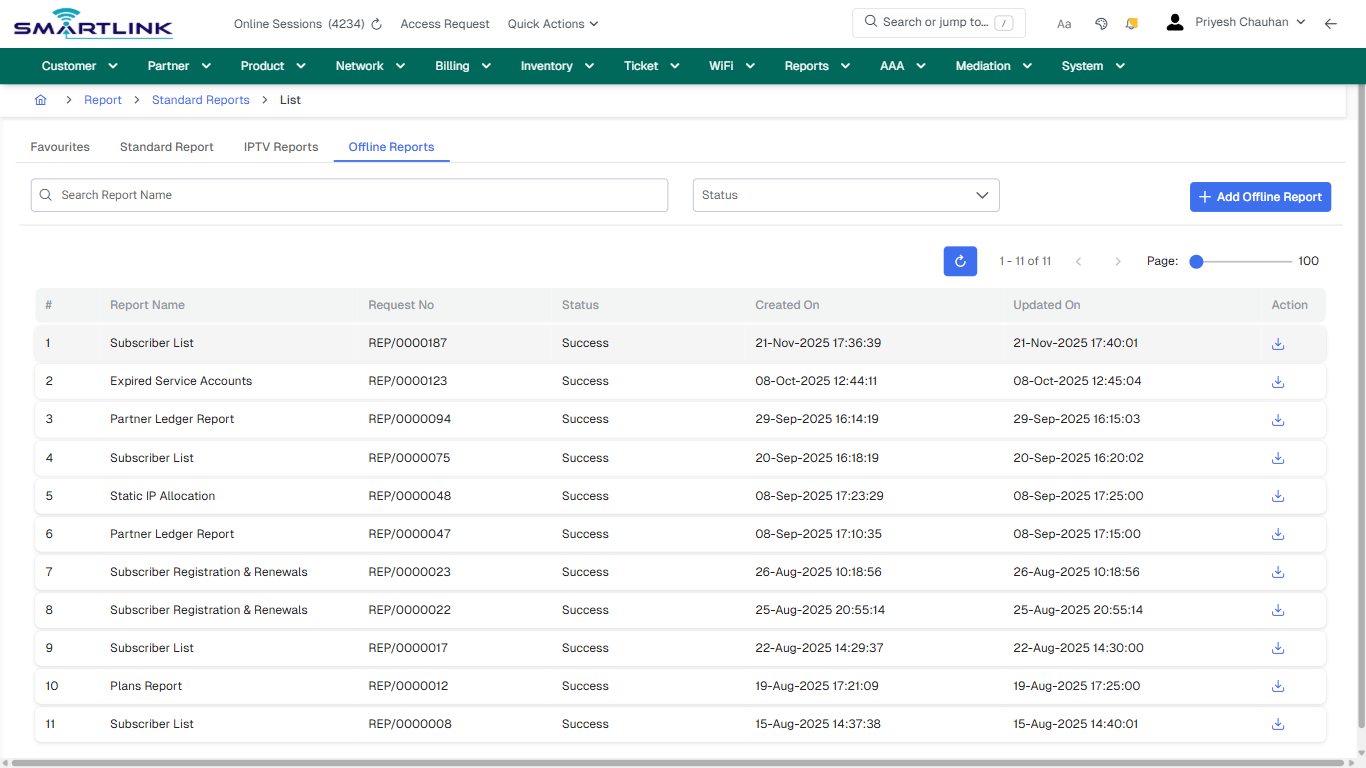The height and width of the screenshot is (768, 1366).
Task: Open the notification bell icon
Action: pyautogui.click(x=1131, y=23)
